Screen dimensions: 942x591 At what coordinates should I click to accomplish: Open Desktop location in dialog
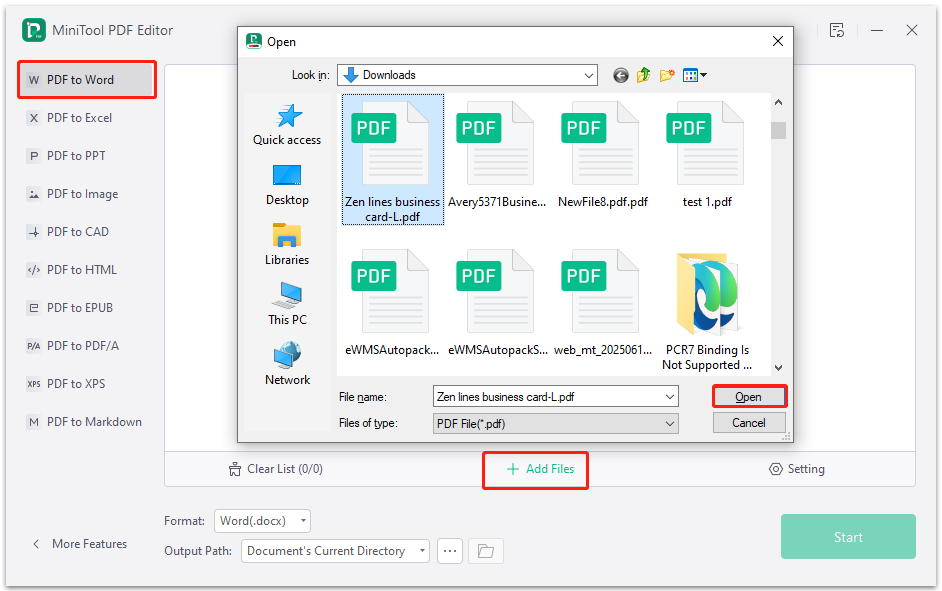click(287, 185)
